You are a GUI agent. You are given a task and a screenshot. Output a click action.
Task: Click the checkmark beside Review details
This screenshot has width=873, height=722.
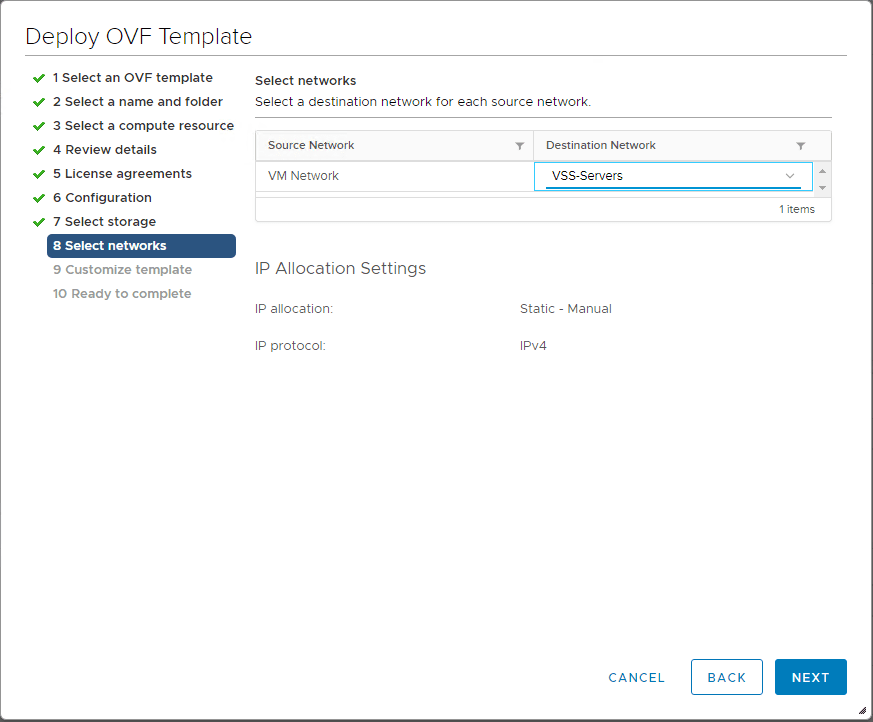40,149
